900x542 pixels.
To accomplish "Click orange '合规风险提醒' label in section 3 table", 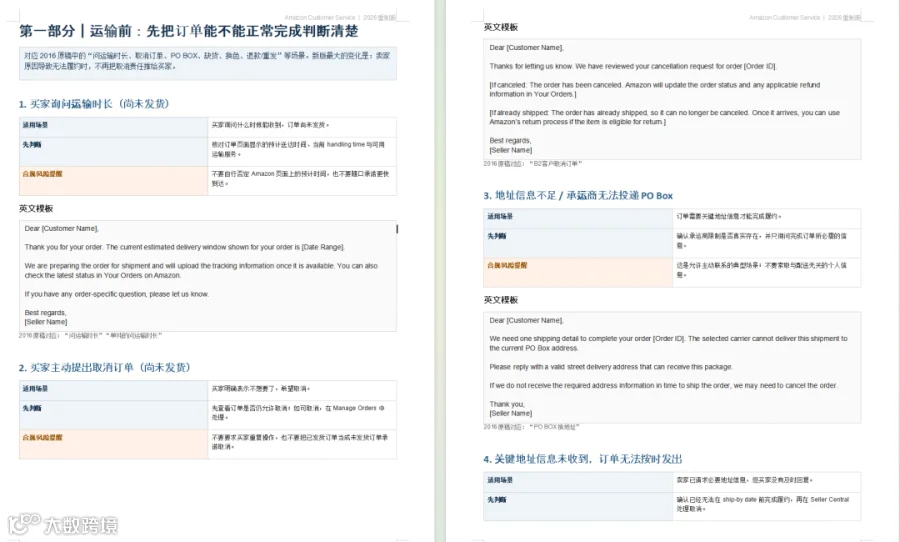I will pyautogui.click(x=507, y=265).
